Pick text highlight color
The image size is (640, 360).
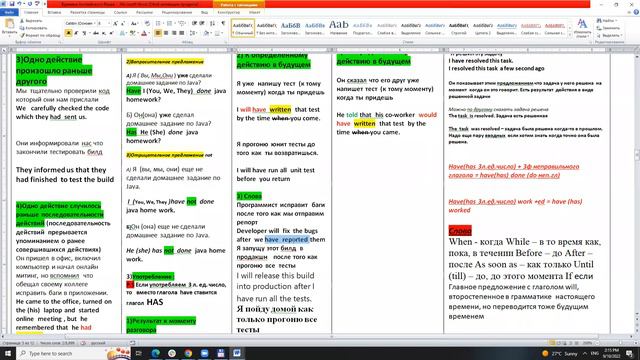point(133,33)
